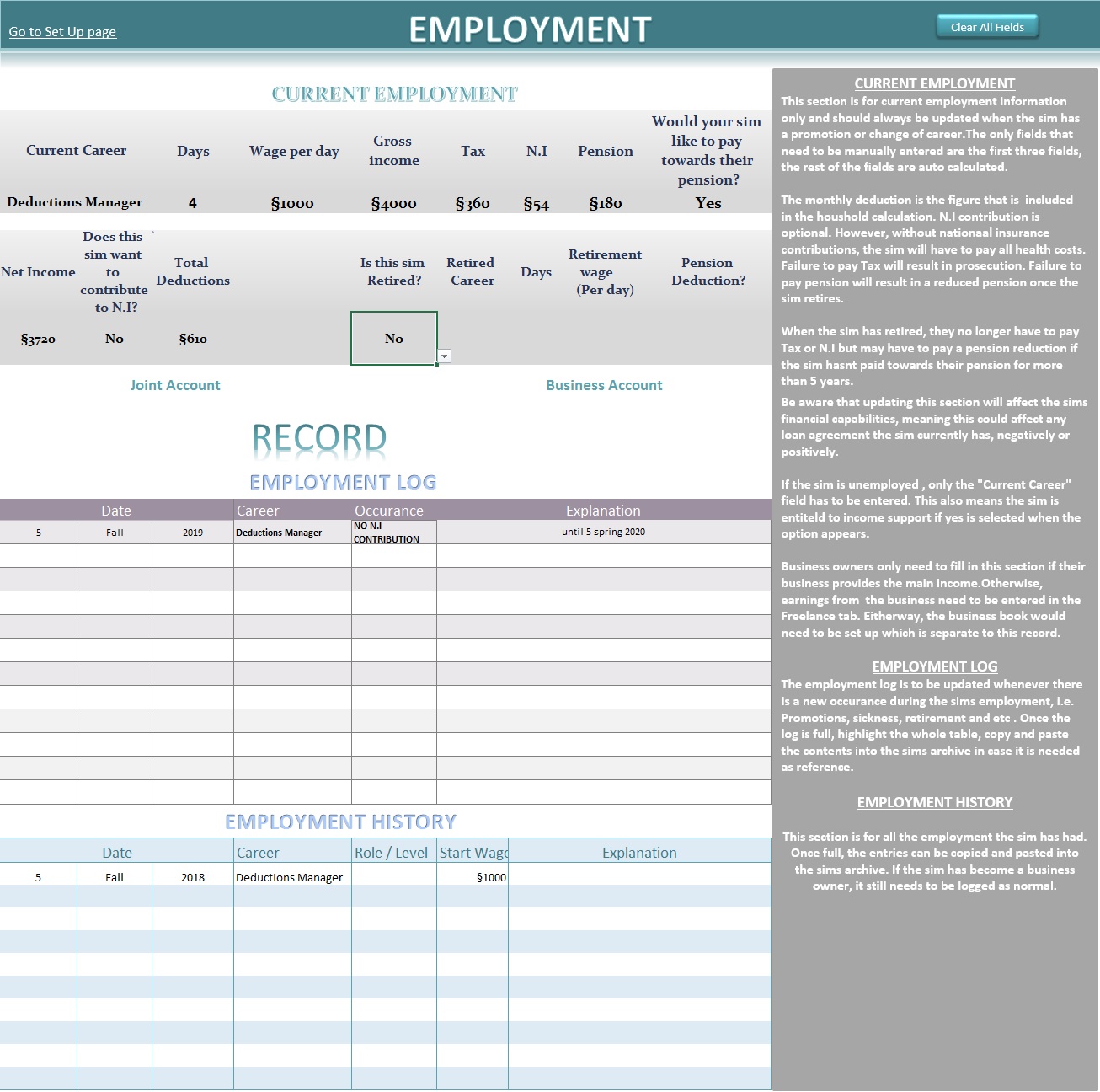Click employment history career Deductions Manager
Screen dimensions: 1100x1092
click(293, 877)
